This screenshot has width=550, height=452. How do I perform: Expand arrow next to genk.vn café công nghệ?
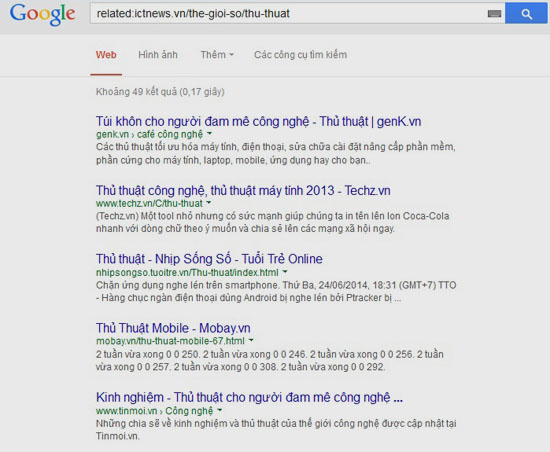209,134
